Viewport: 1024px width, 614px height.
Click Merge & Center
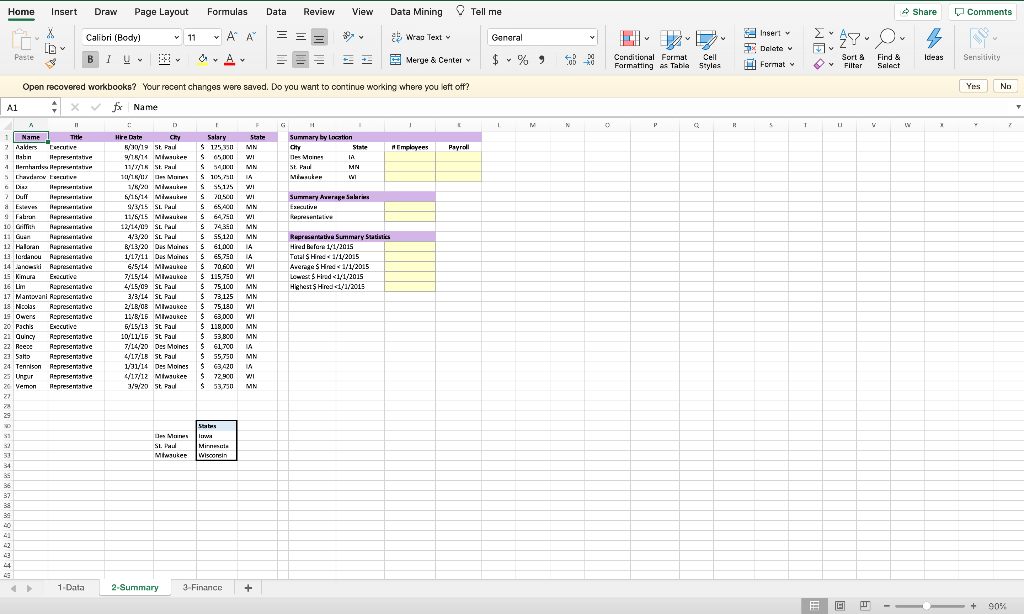(x=432, y=59)
